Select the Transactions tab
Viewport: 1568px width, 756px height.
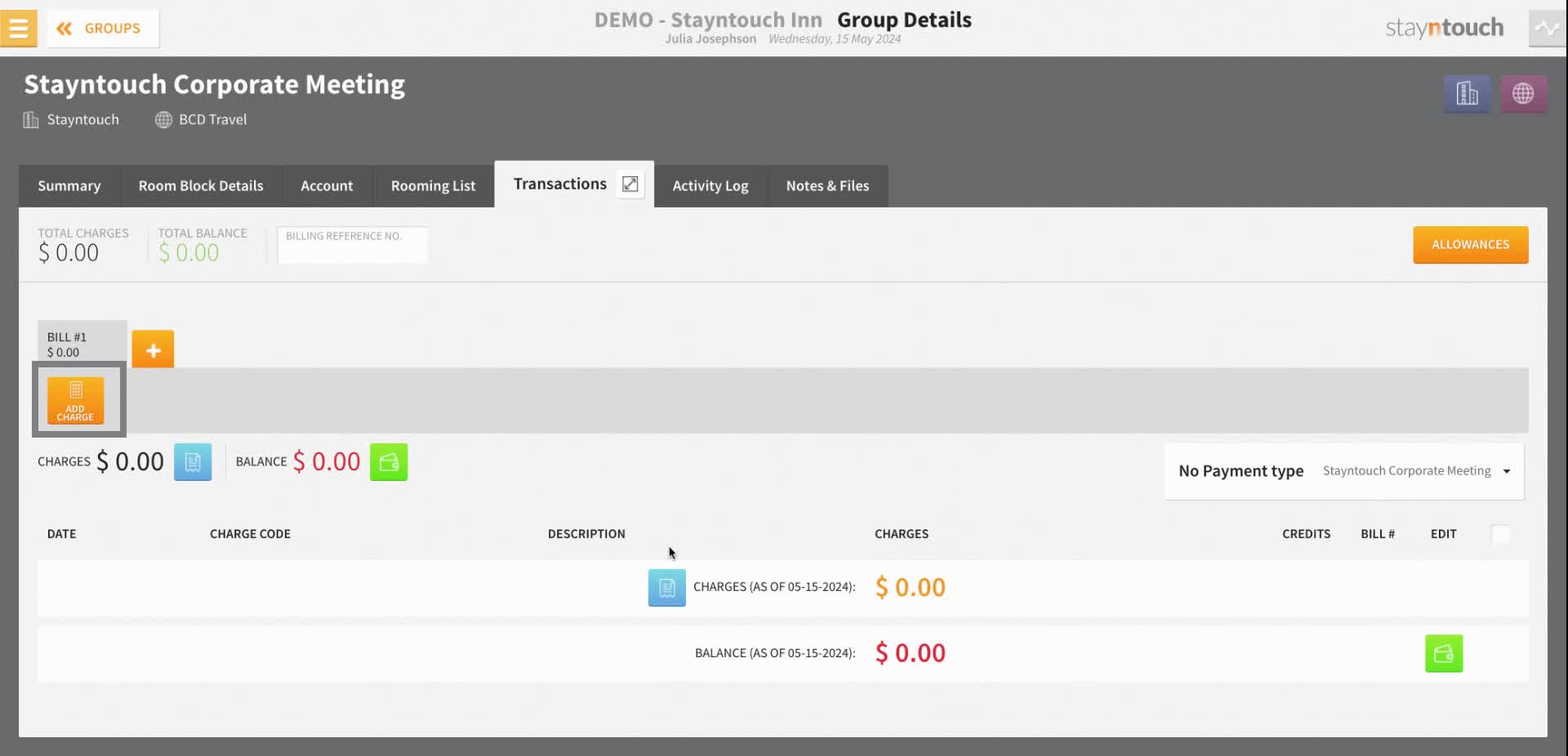[x=559, y=185]
